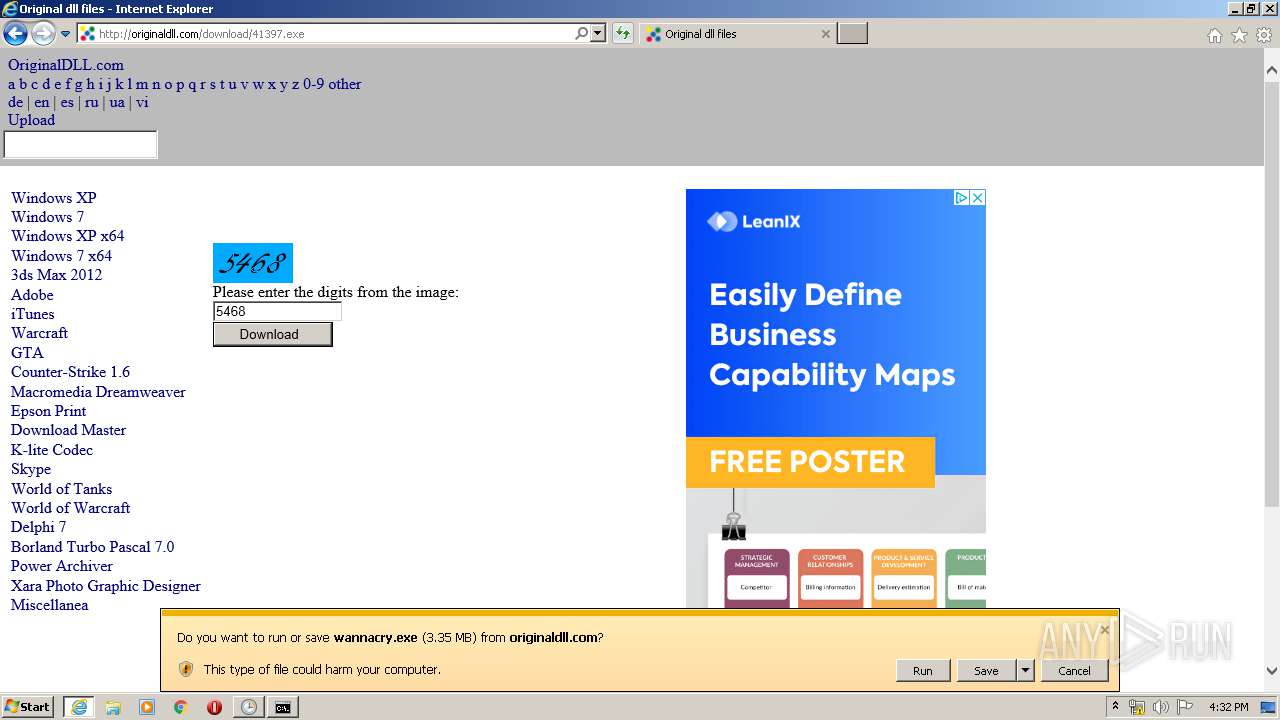Switch site language to ru

[x=91, y=102]
